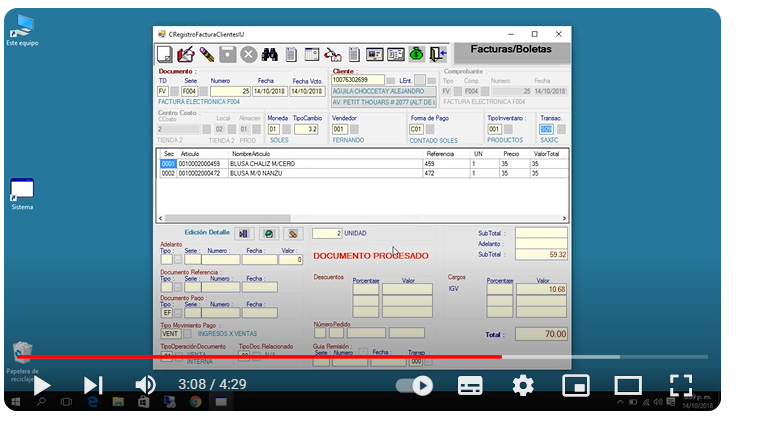
Task: Switch to theater mode
Action: click(x=628, y=385)
